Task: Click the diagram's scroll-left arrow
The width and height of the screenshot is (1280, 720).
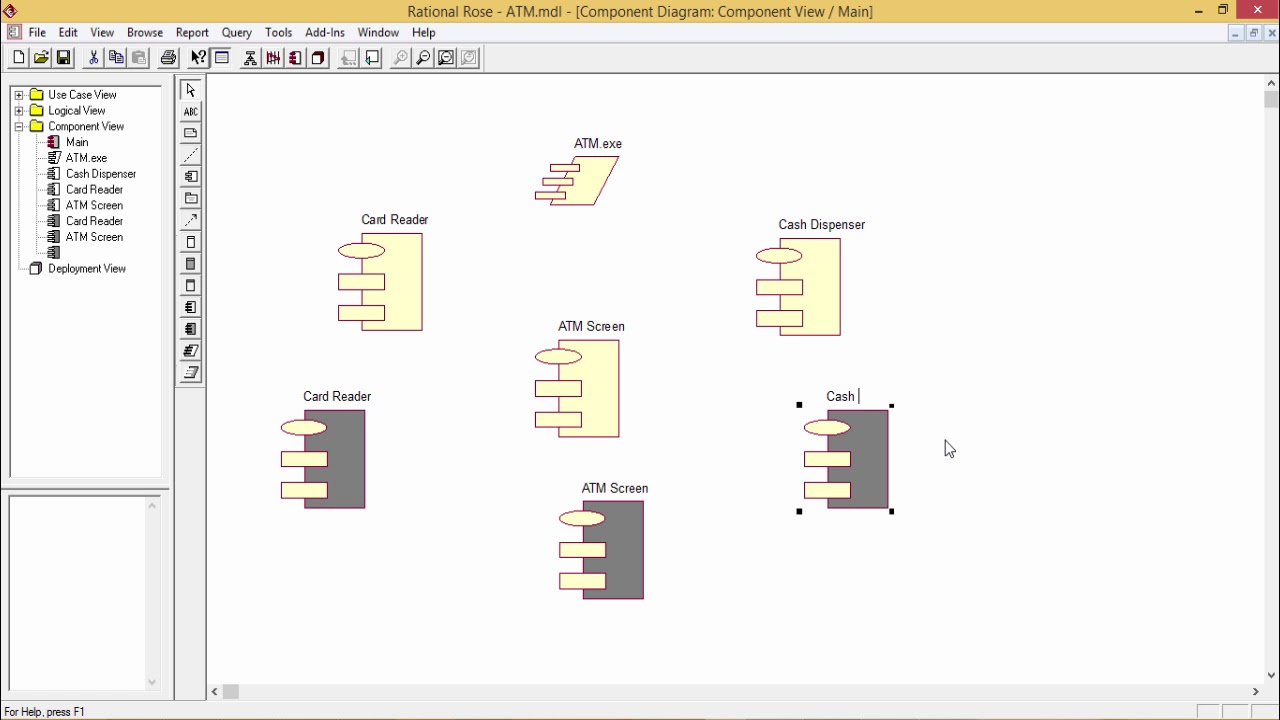Action: [x=215, y=691]
